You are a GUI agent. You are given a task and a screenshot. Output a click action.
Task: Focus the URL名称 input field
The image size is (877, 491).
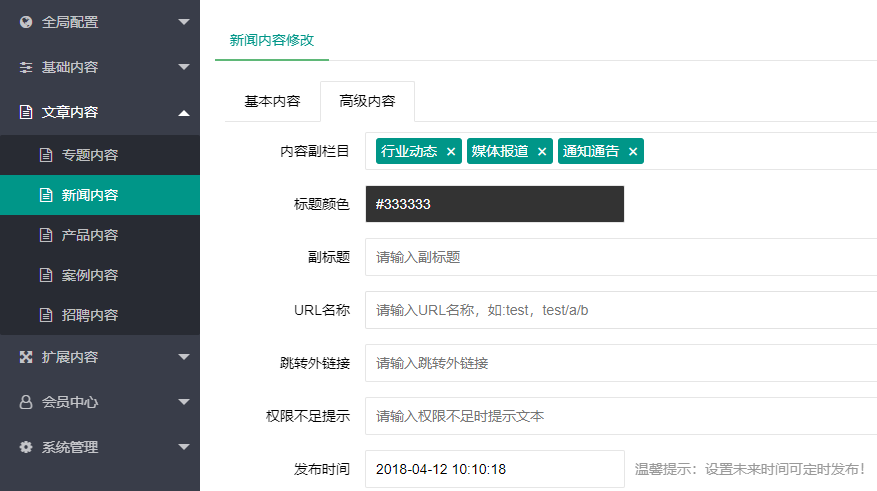click(620, 310)
